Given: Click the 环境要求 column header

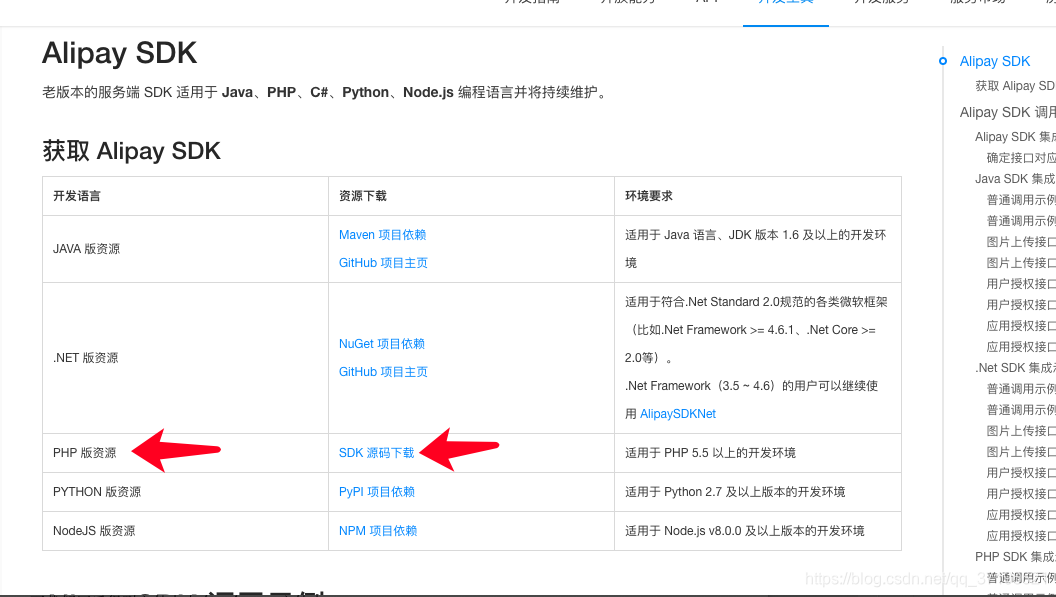Looking at the screenshot, I should [758, 196].
